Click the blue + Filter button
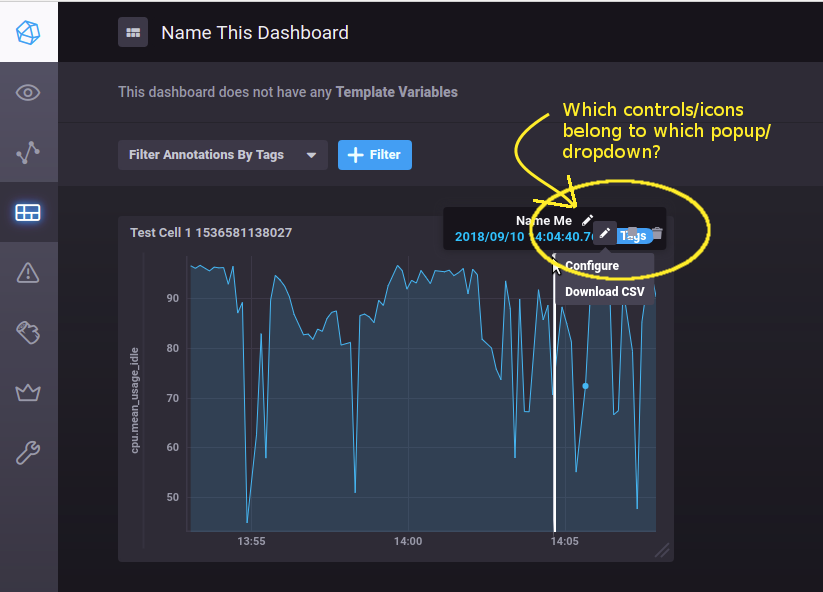This screenshot has width=823, height=592. click(x=374, y=155)
